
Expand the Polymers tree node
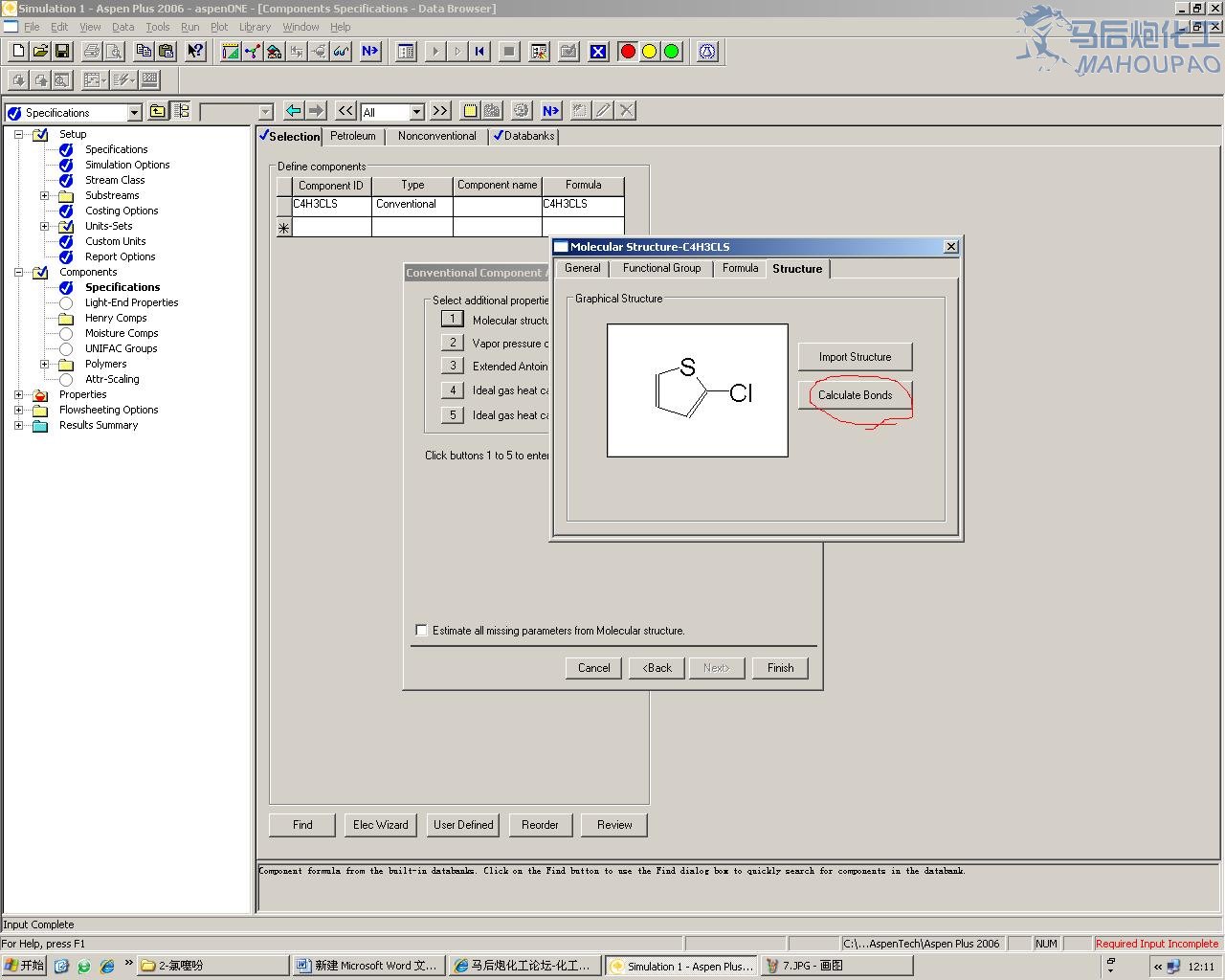pyautogui.click(x=44, y=364)
